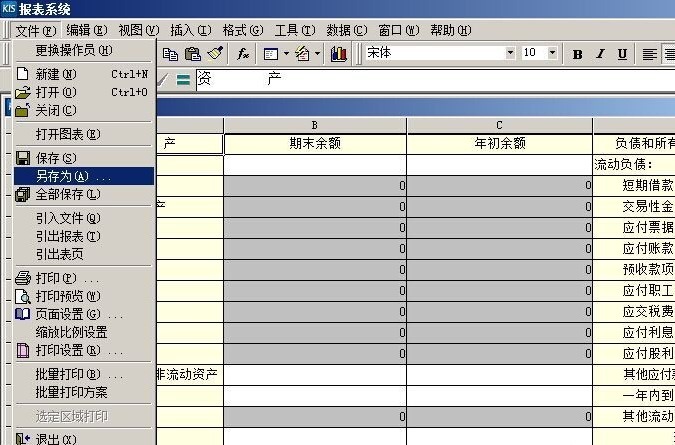This screenshot has height=445, width=675.
Task: Click the 流动负债： cell
Action: point(634,164)
